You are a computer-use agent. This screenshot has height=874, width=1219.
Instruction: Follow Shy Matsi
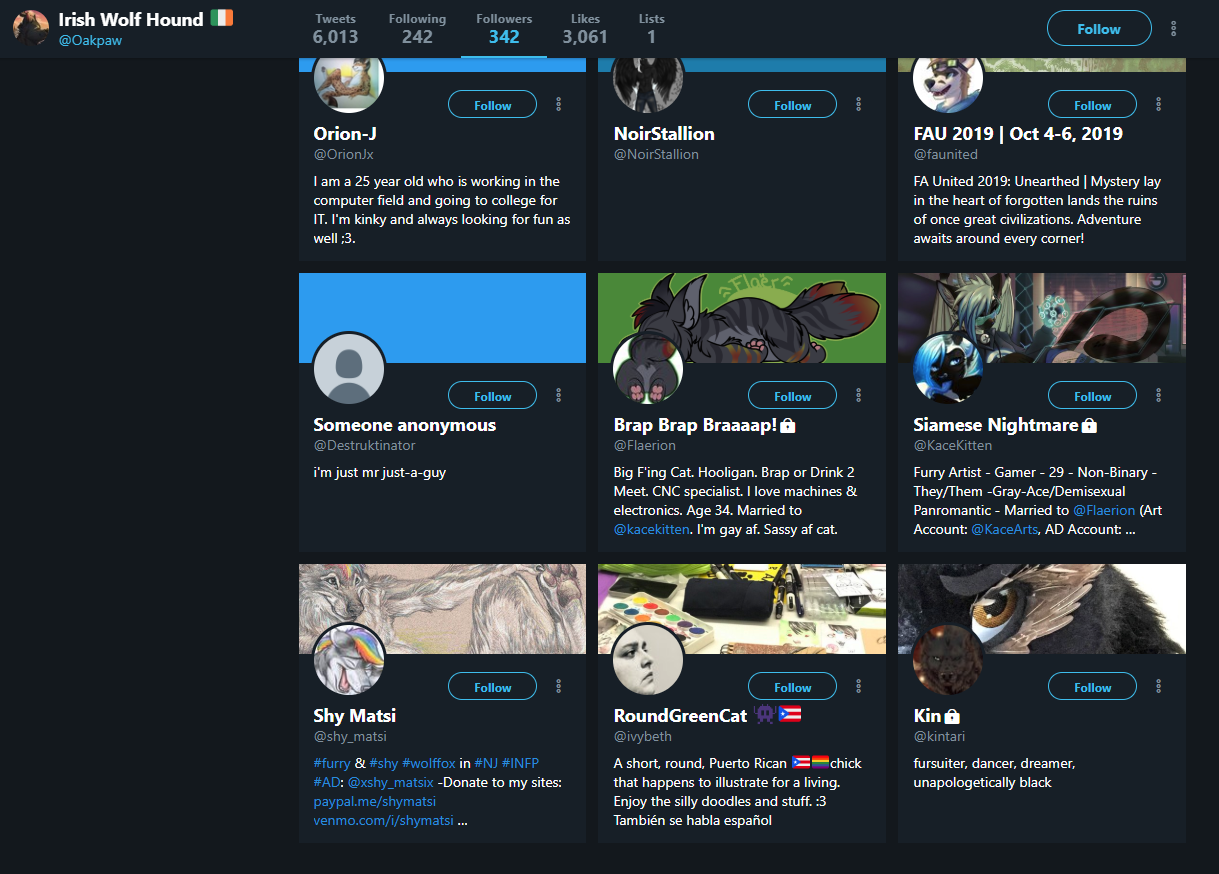(492, 687)
